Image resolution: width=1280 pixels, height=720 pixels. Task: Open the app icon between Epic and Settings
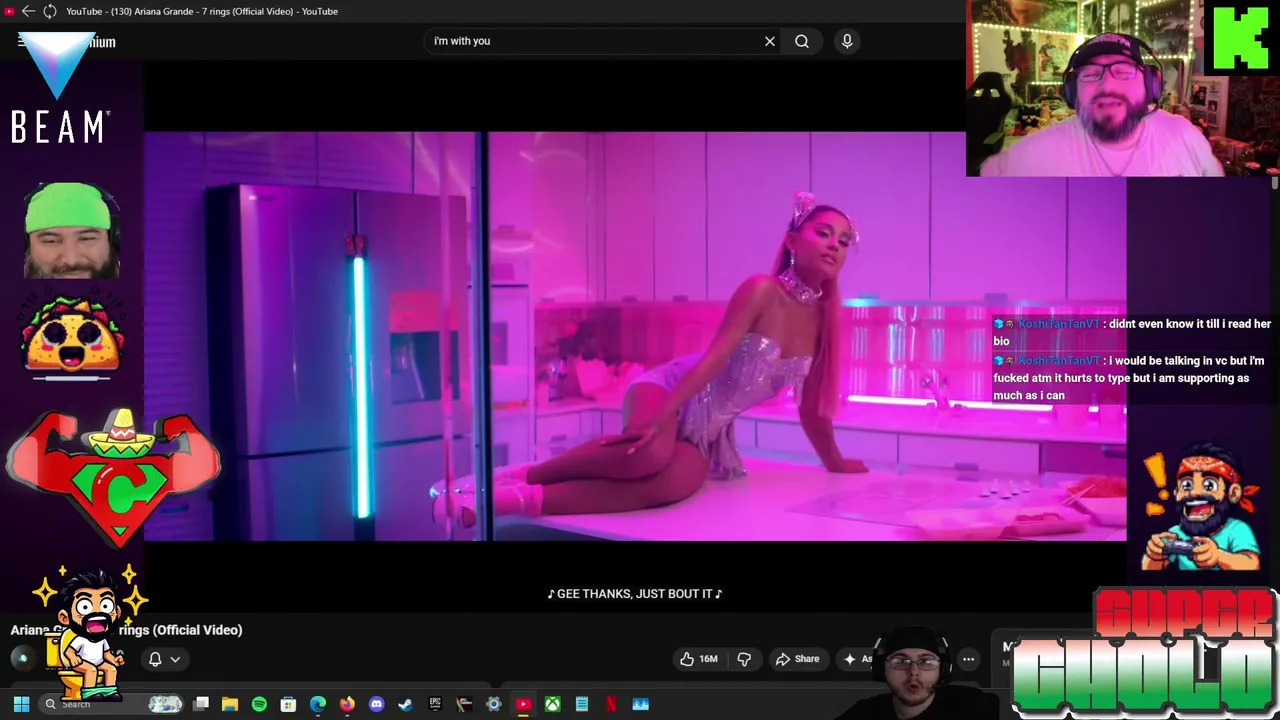(x=464, y=704)
